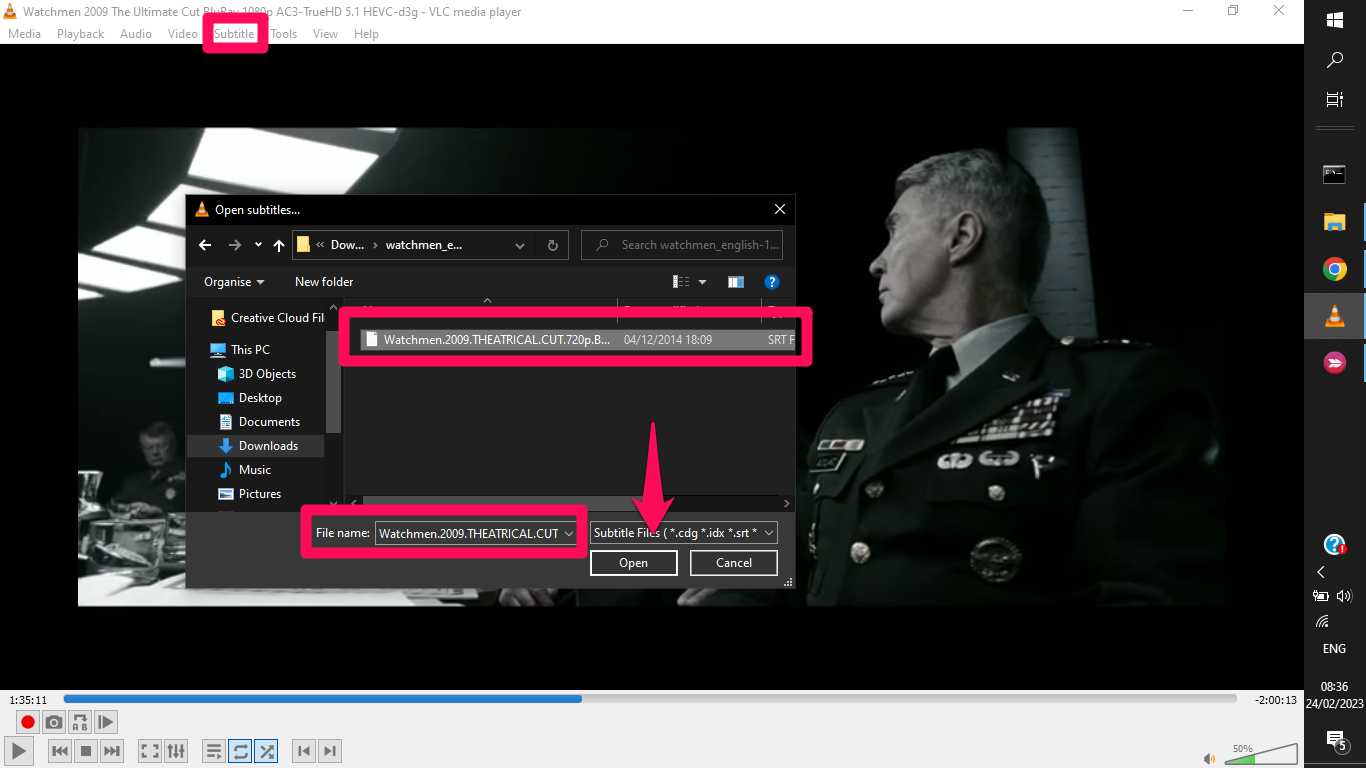Viewport: 1366px width, 768px height.
Task: Click the Open button
Action: click(634, 563)
